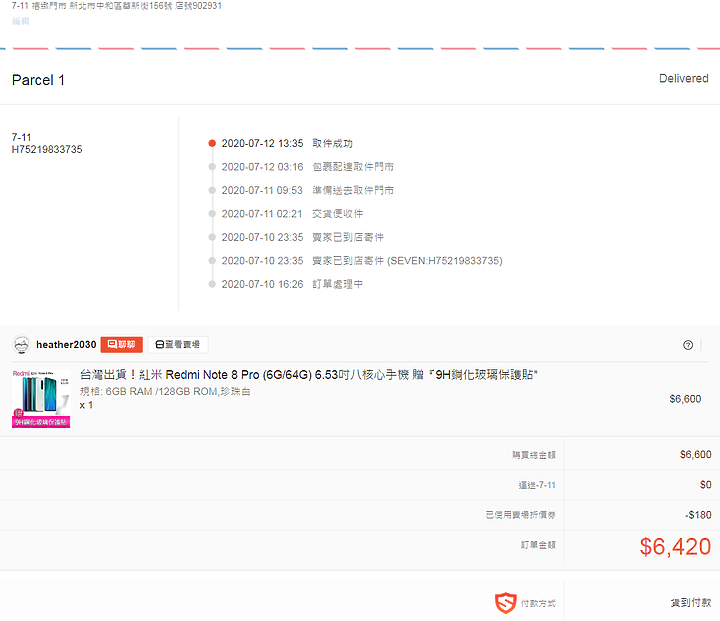Select the 2020-07-11 02:21 tracking entry
Image resolution: width=720 pixels, height=621 pixels.
292,214
